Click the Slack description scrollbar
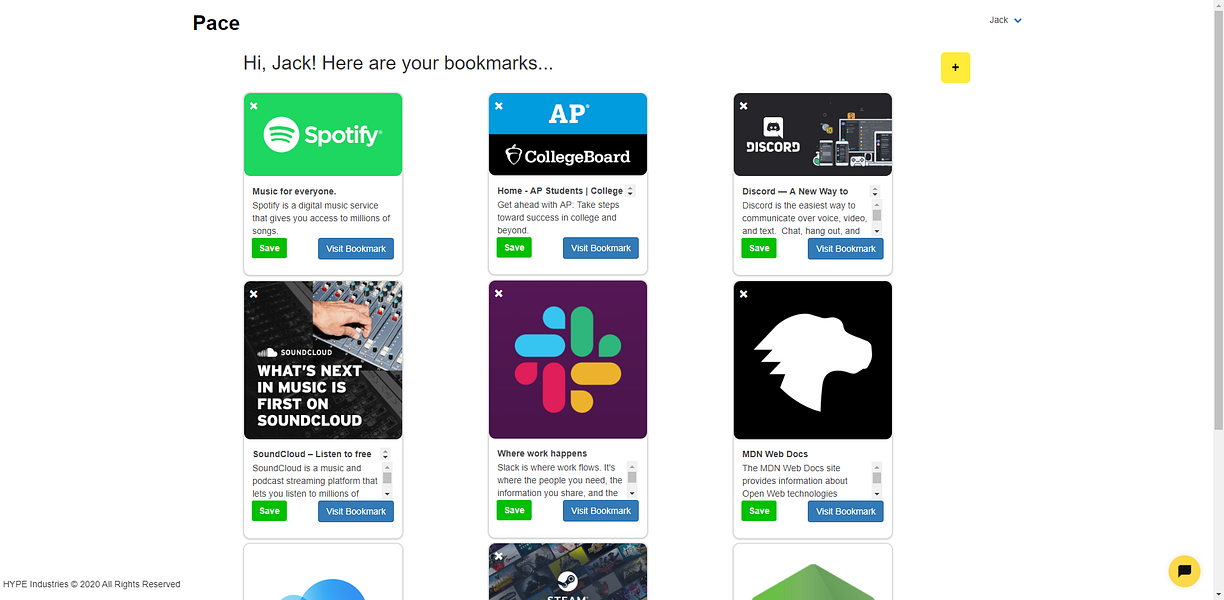This screenshot has width=1224, height=600. tap(632, 480)
